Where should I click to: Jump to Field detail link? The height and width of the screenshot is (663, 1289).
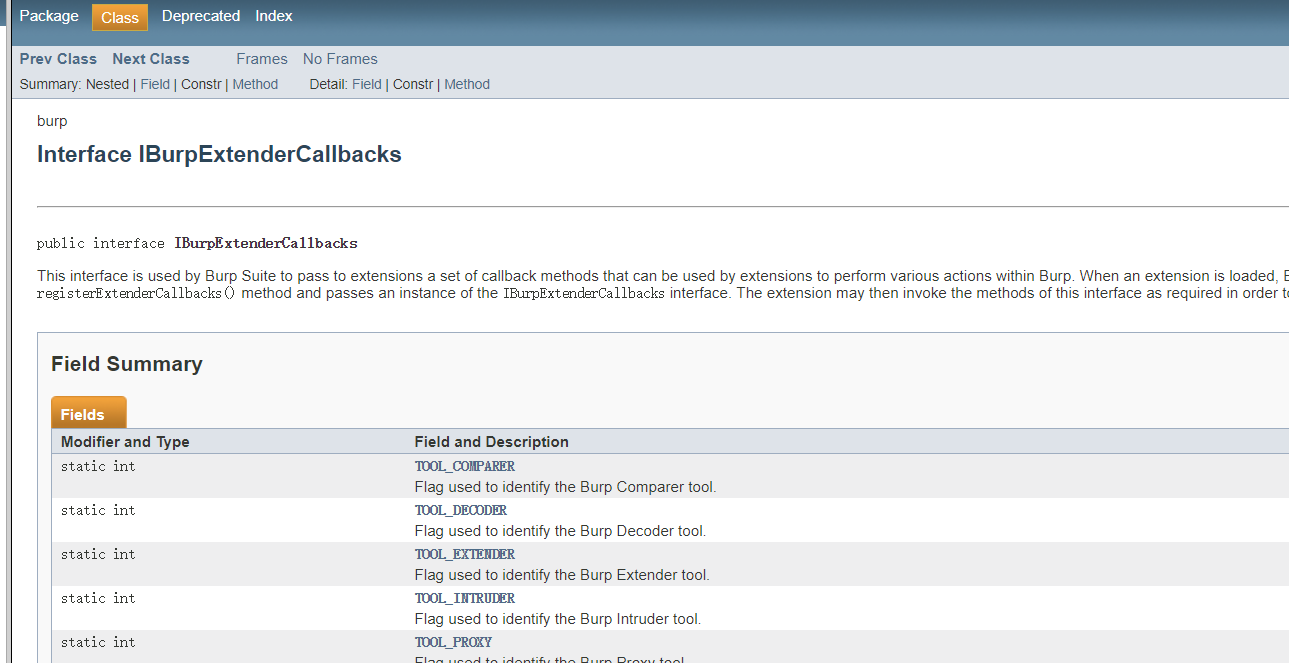tap(367, 84)
